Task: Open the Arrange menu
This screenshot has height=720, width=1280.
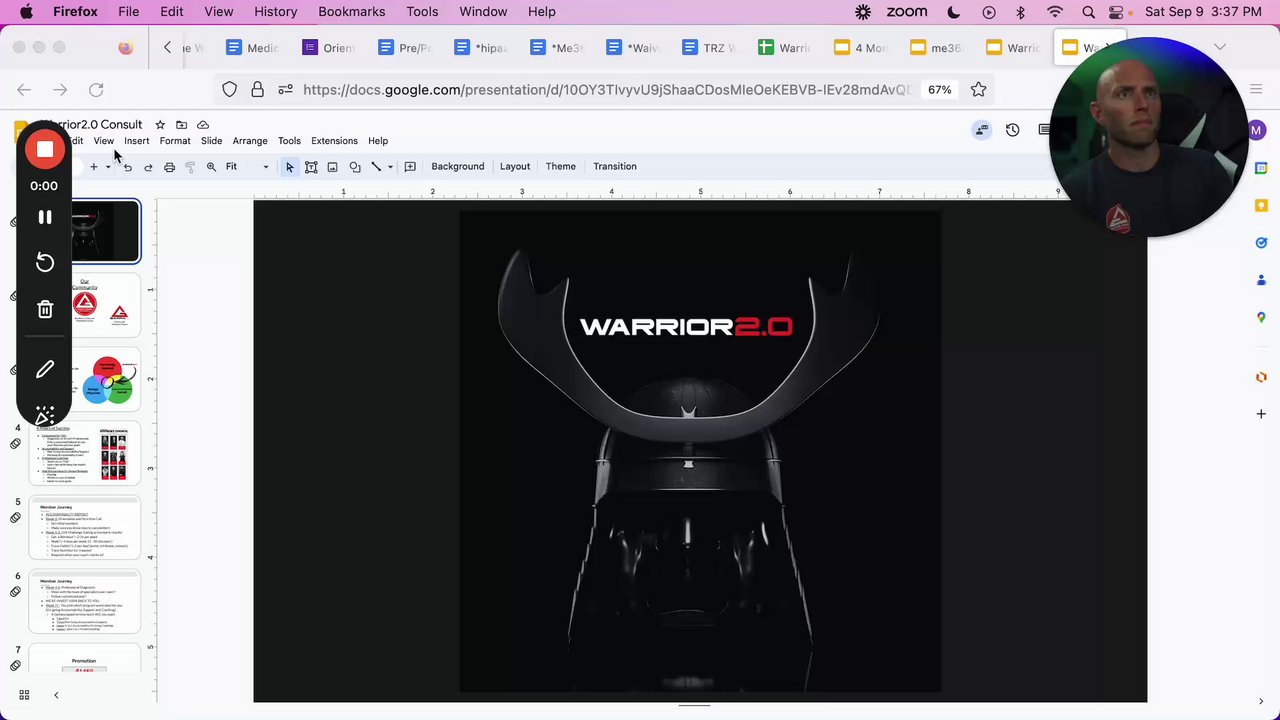Action: (250, 141)
